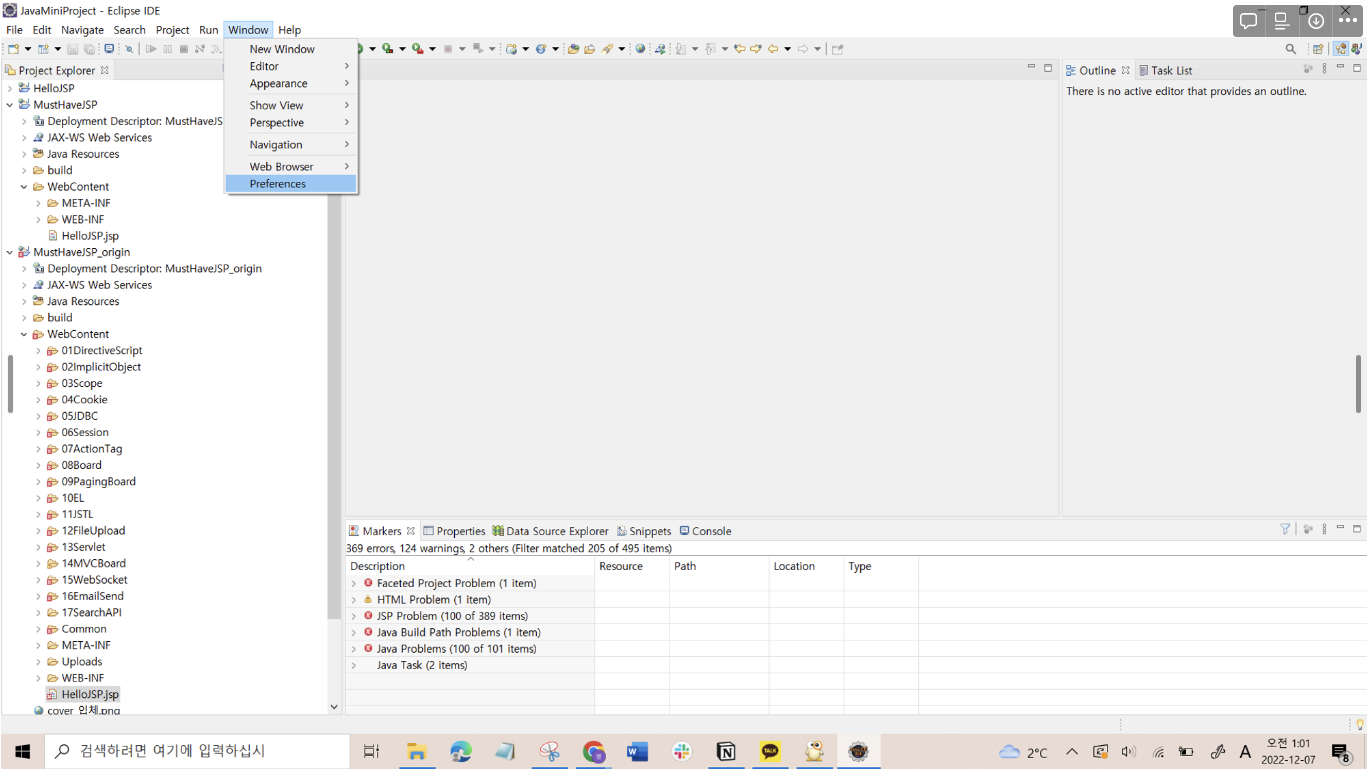
Task: Switch to the Java EE perspective icon
Action: click(x=1340, y=49)
